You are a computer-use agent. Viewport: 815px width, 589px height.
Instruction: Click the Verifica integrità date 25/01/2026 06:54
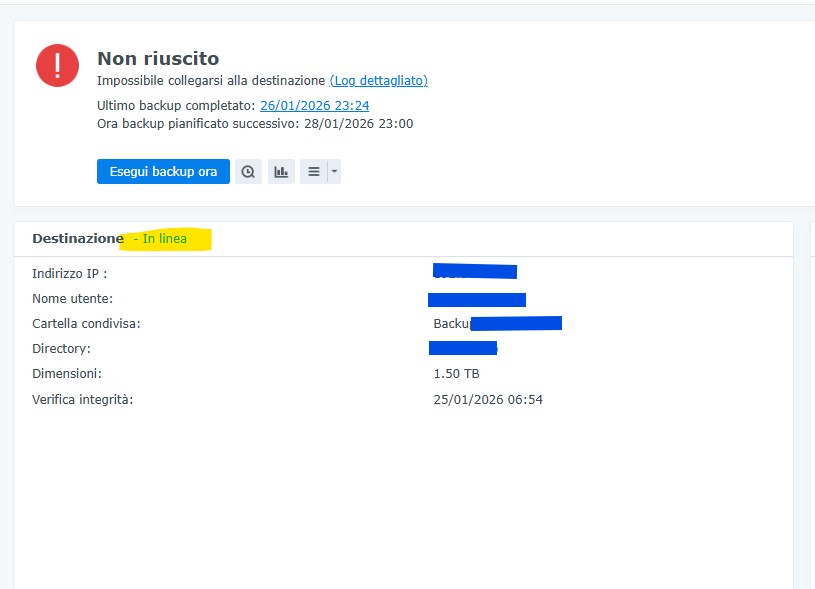tap(487, 399)
